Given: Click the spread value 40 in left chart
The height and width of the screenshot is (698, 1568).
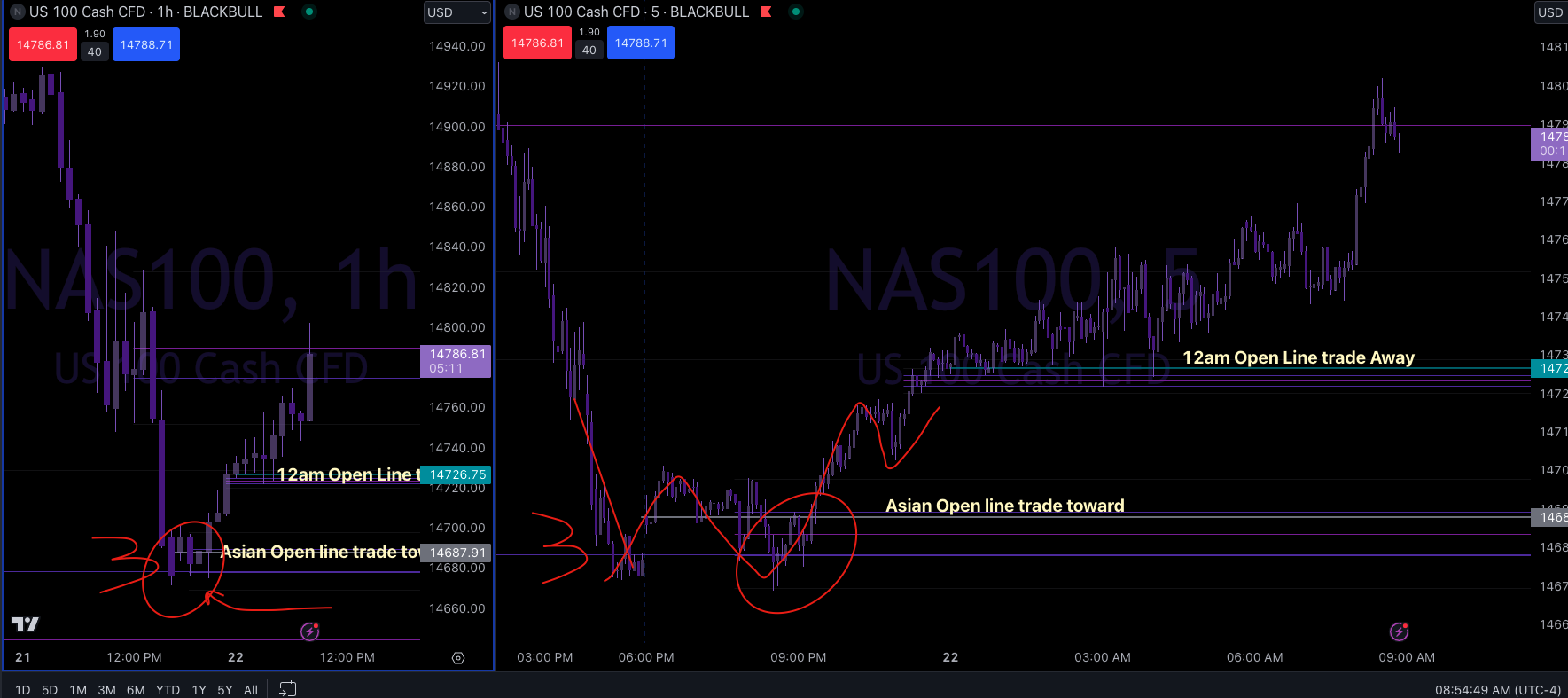Looking at the screenshot, I should point(95,51).
